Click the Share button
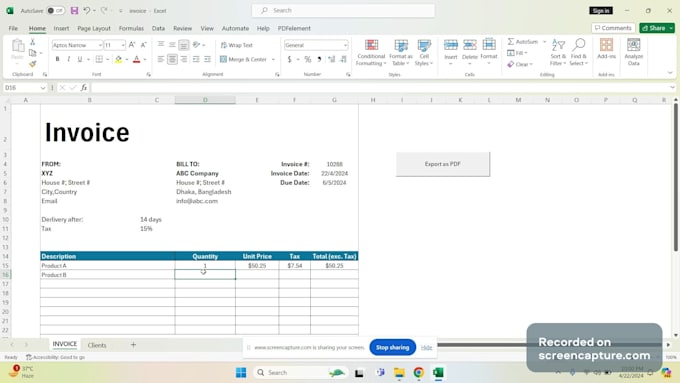This screenshot has width=680, height=383. 654,28
